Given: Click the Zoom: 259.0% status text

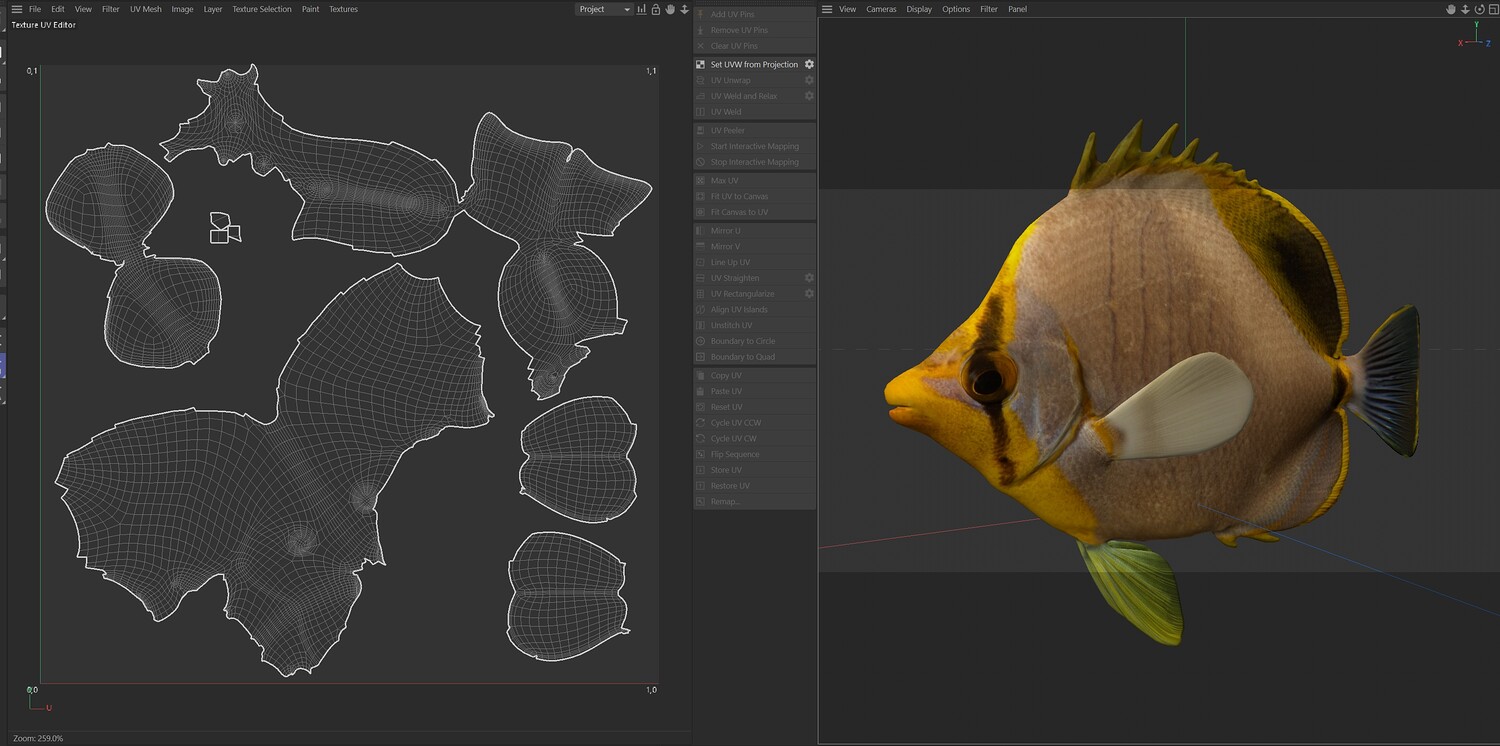Looking at the screenshot, I should [38, 738].
